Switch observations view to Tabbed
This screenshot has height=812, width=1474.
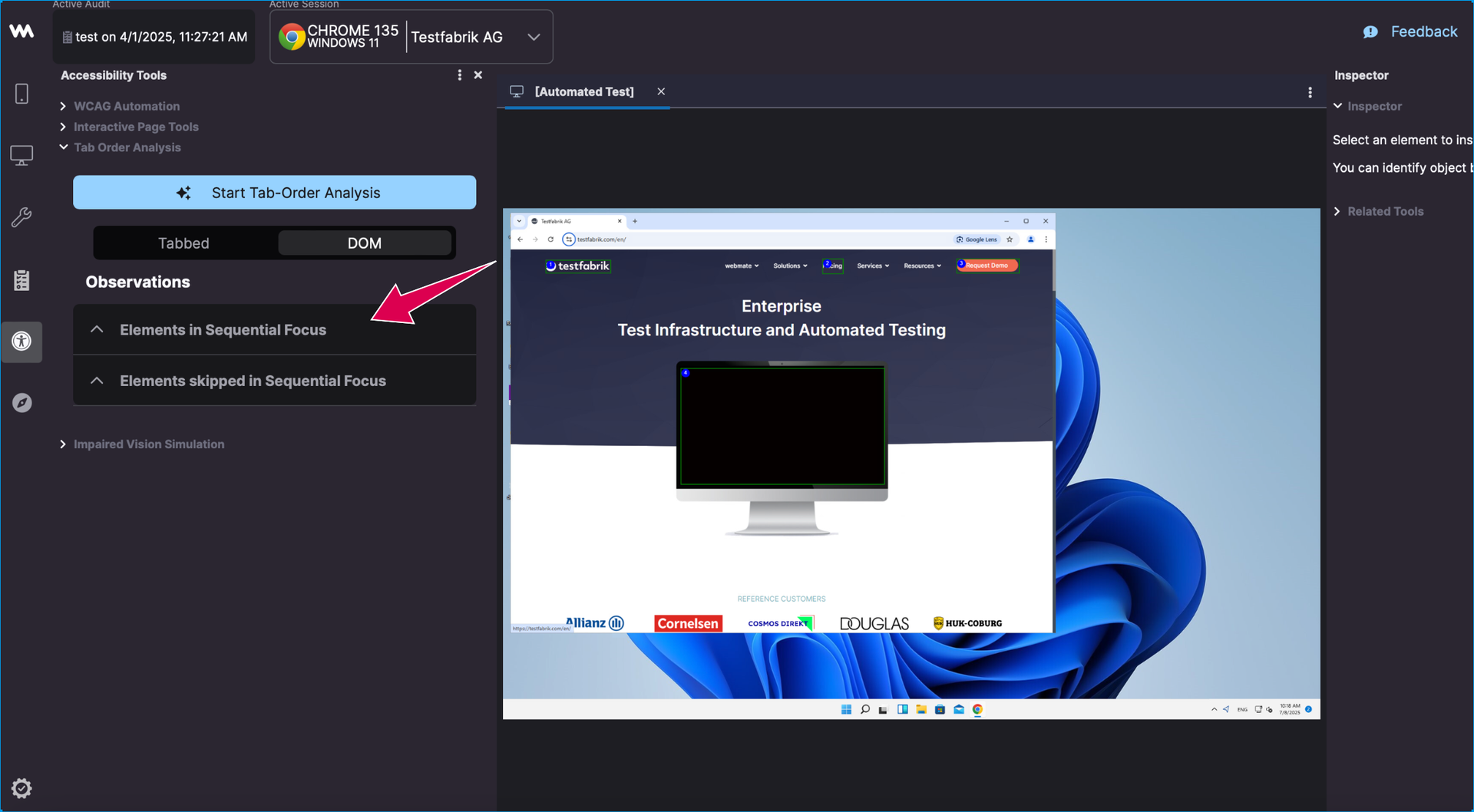click(183, 243)
